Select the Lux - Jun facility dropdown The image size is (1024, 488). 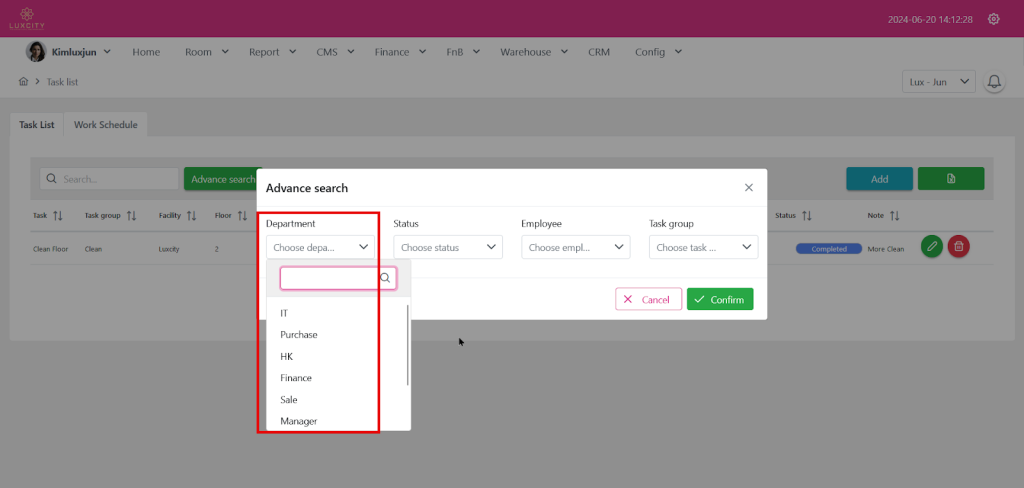click(937, 82)
